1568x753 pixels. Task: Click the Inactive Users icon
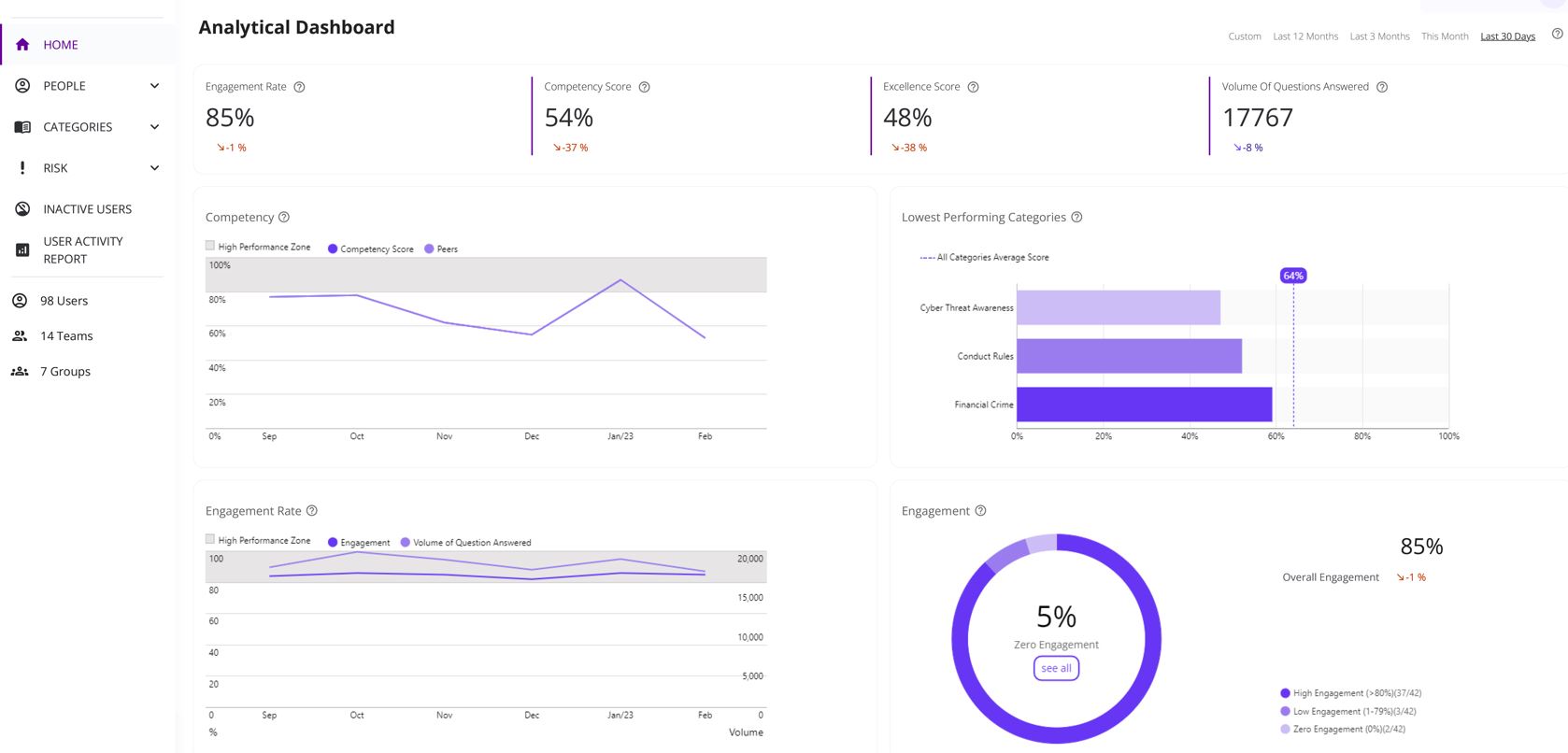coord(22,209)
